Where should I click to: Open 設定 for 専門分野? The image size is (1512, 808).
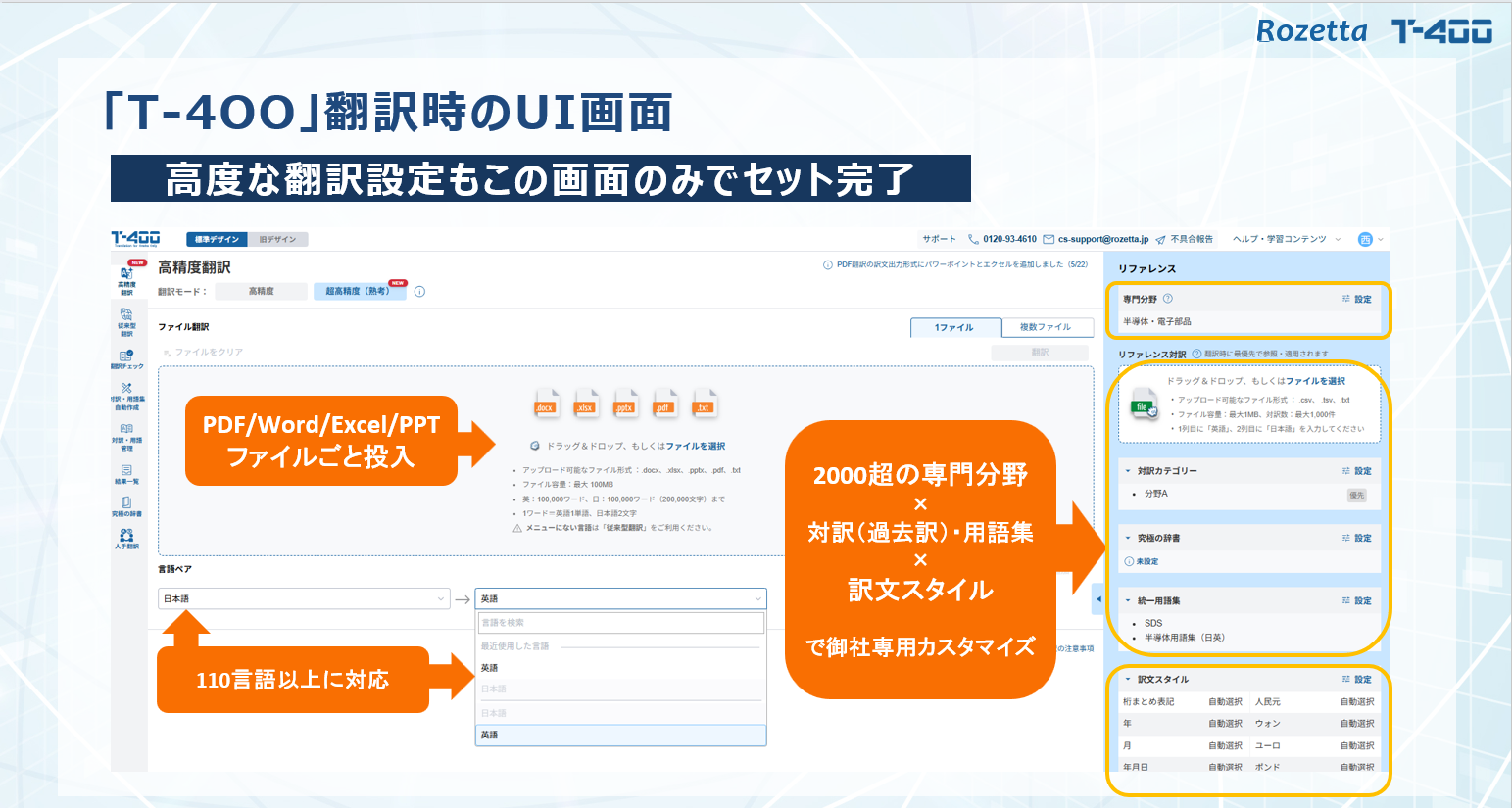pos(1357,299)
